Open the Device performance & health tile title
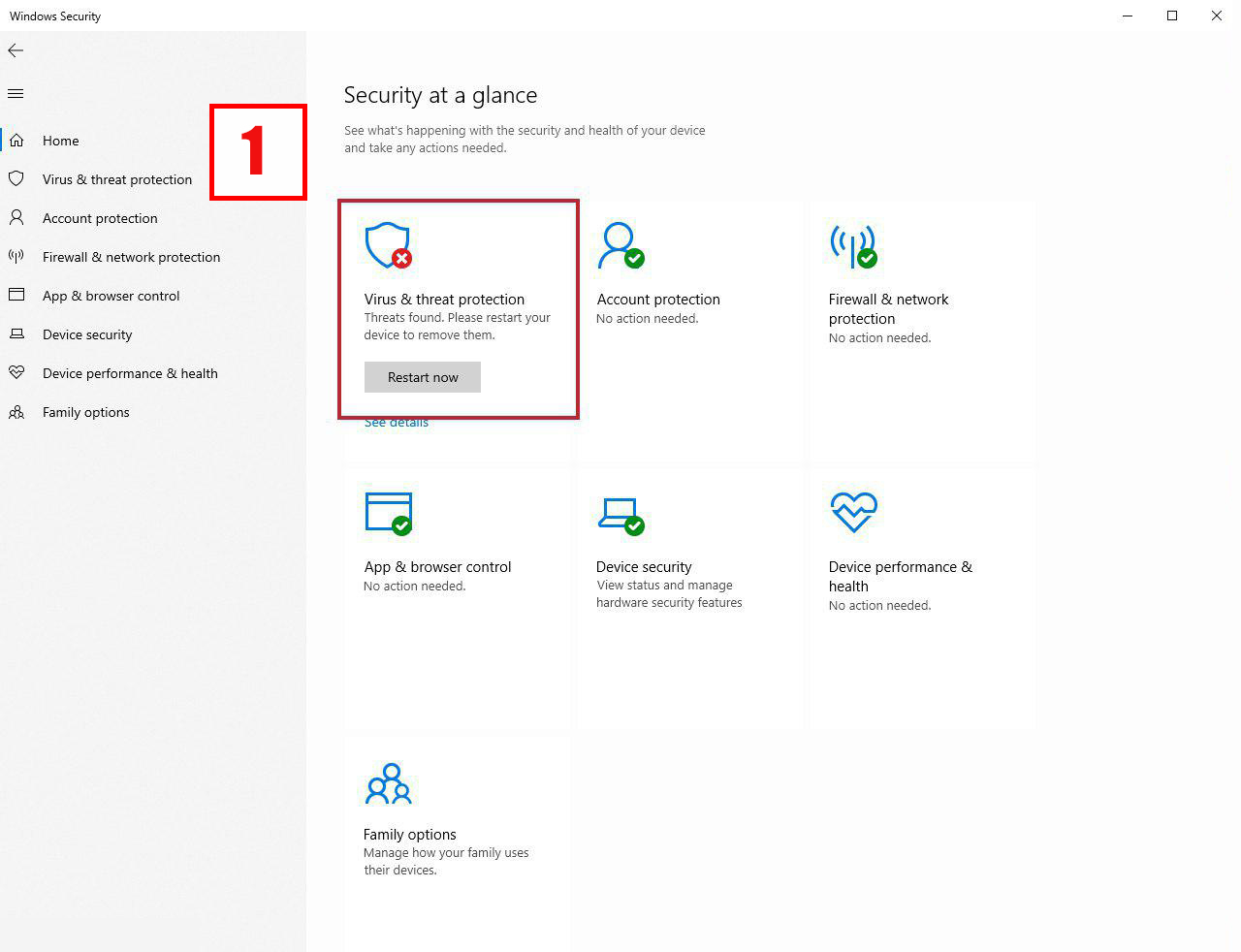Screen dimensions: 1241x952 point(901,577)
